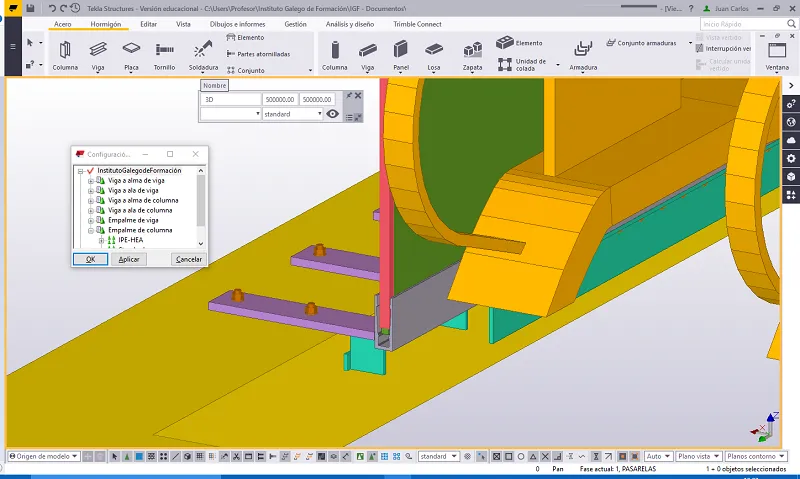The width and height of the screenshot is (800, 479).
Task: Collapse InstitutoGalegodeFormación root node
Action: click(x=81, y=171)
